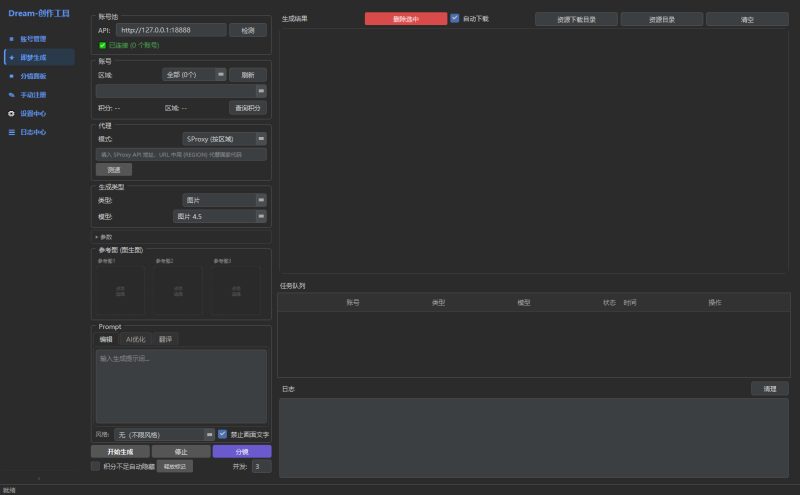Toggle 自动下载 checkbox
Viewport: 800px width, 495px height.
coord(455,18)
